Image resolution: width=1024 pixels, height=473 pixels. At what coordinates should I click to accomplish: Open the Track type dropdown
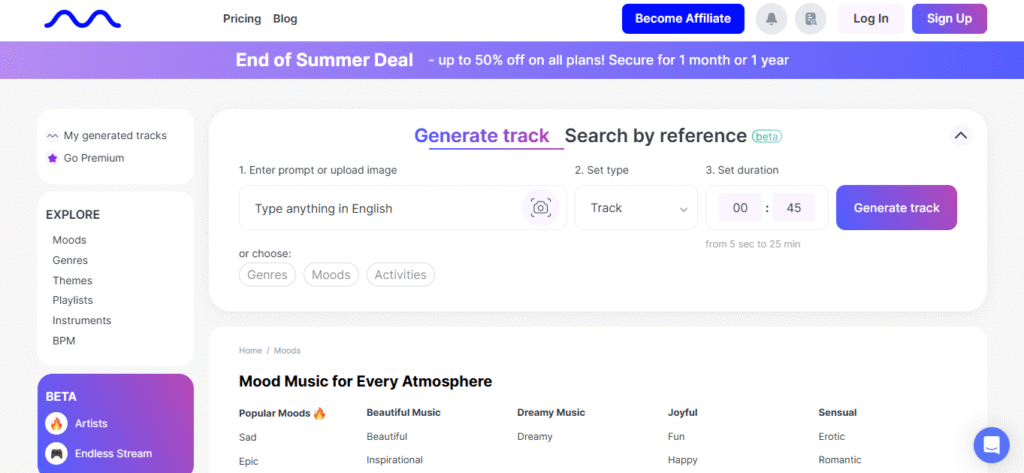coord(636,208)
